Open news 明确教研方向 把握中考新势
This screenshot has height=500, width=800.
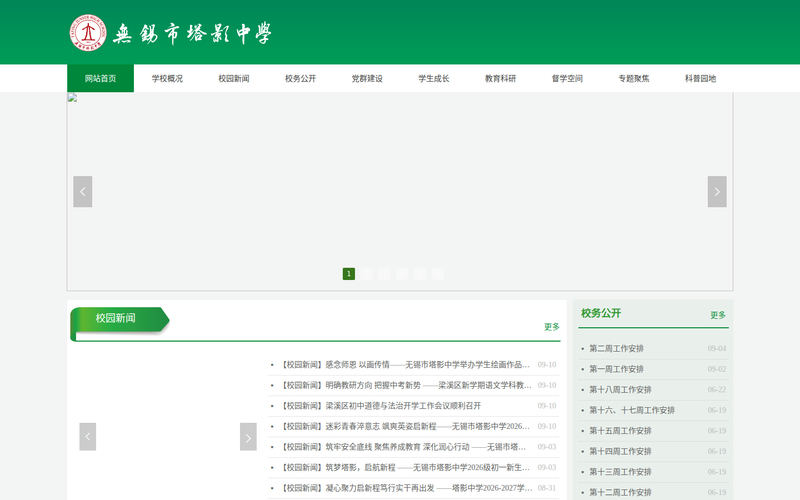tap(406, 385)
